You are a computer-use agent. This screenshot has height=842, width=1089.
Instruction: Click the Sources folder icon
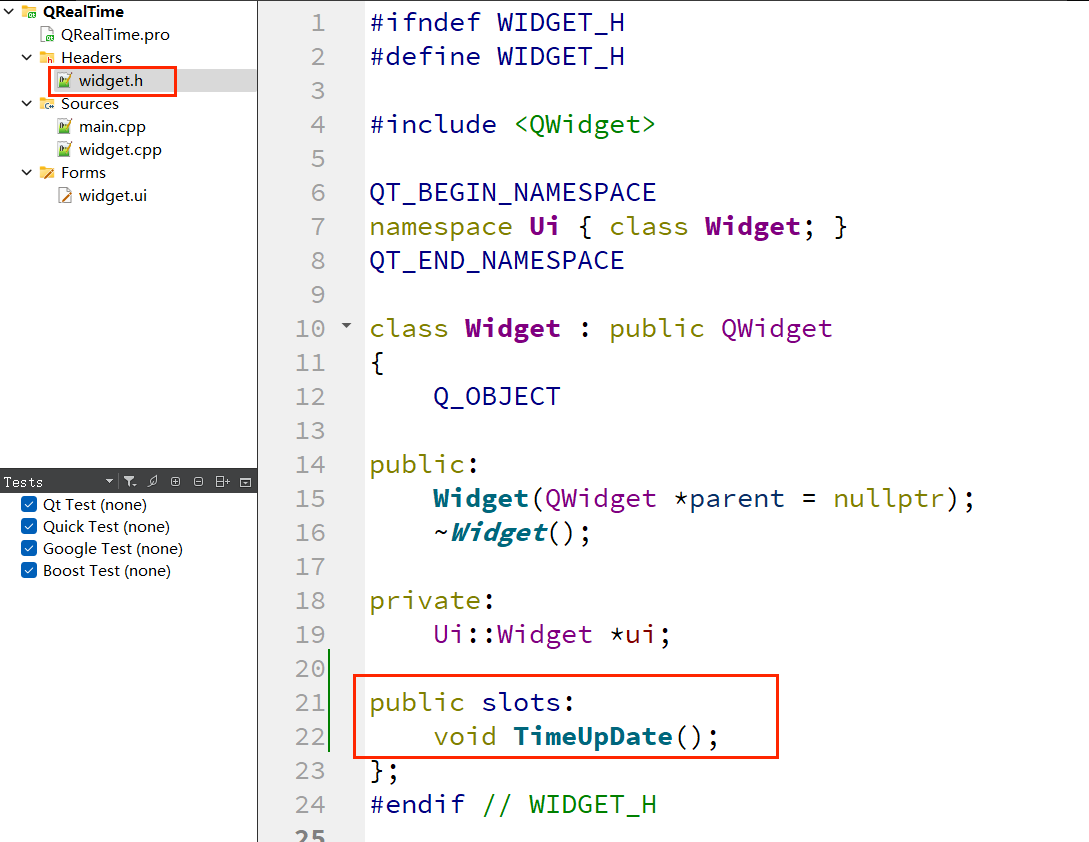[x=47, y=104]
